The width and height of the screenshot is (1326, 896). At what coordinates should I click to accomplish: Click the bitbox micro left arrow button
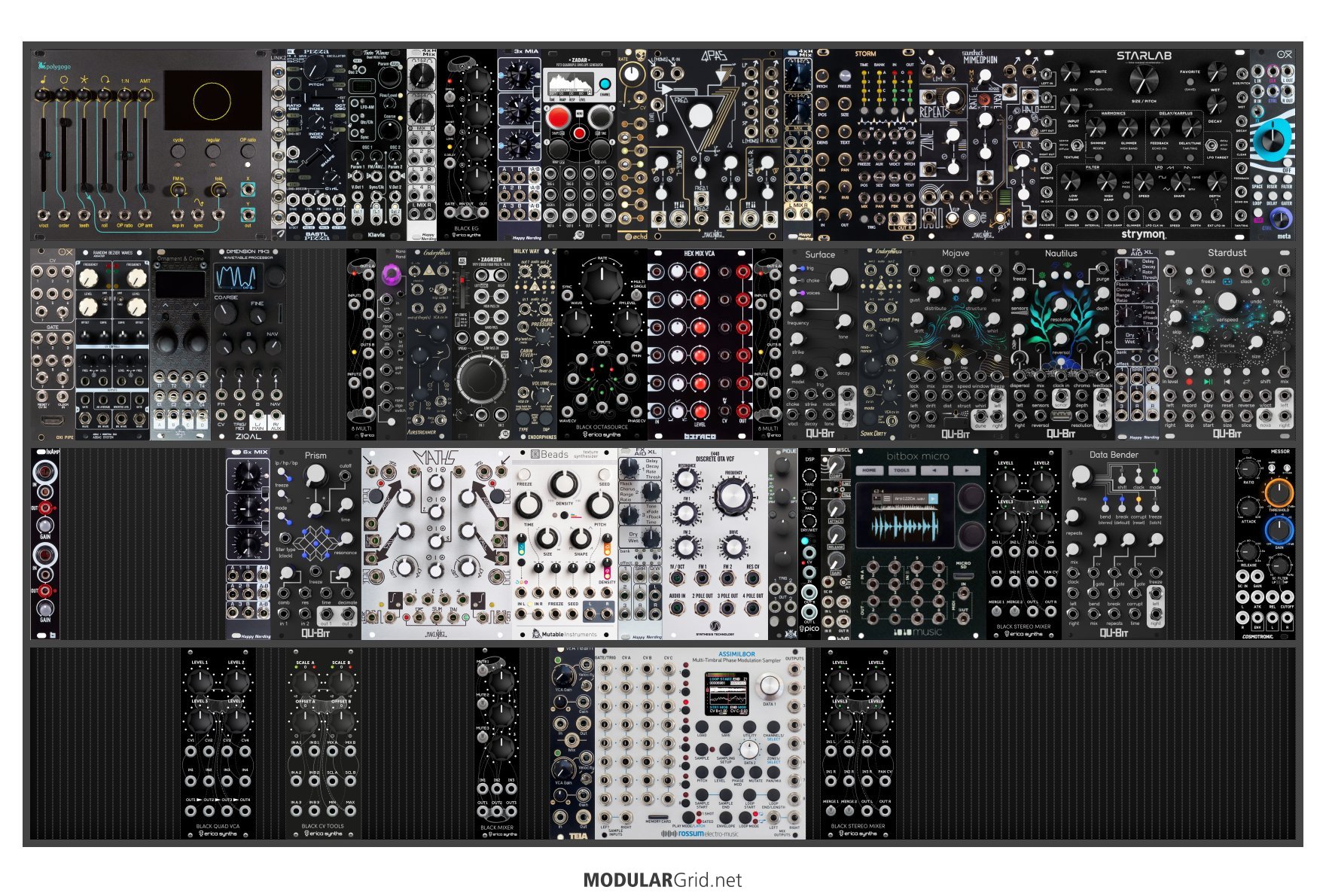click(934, 470)
